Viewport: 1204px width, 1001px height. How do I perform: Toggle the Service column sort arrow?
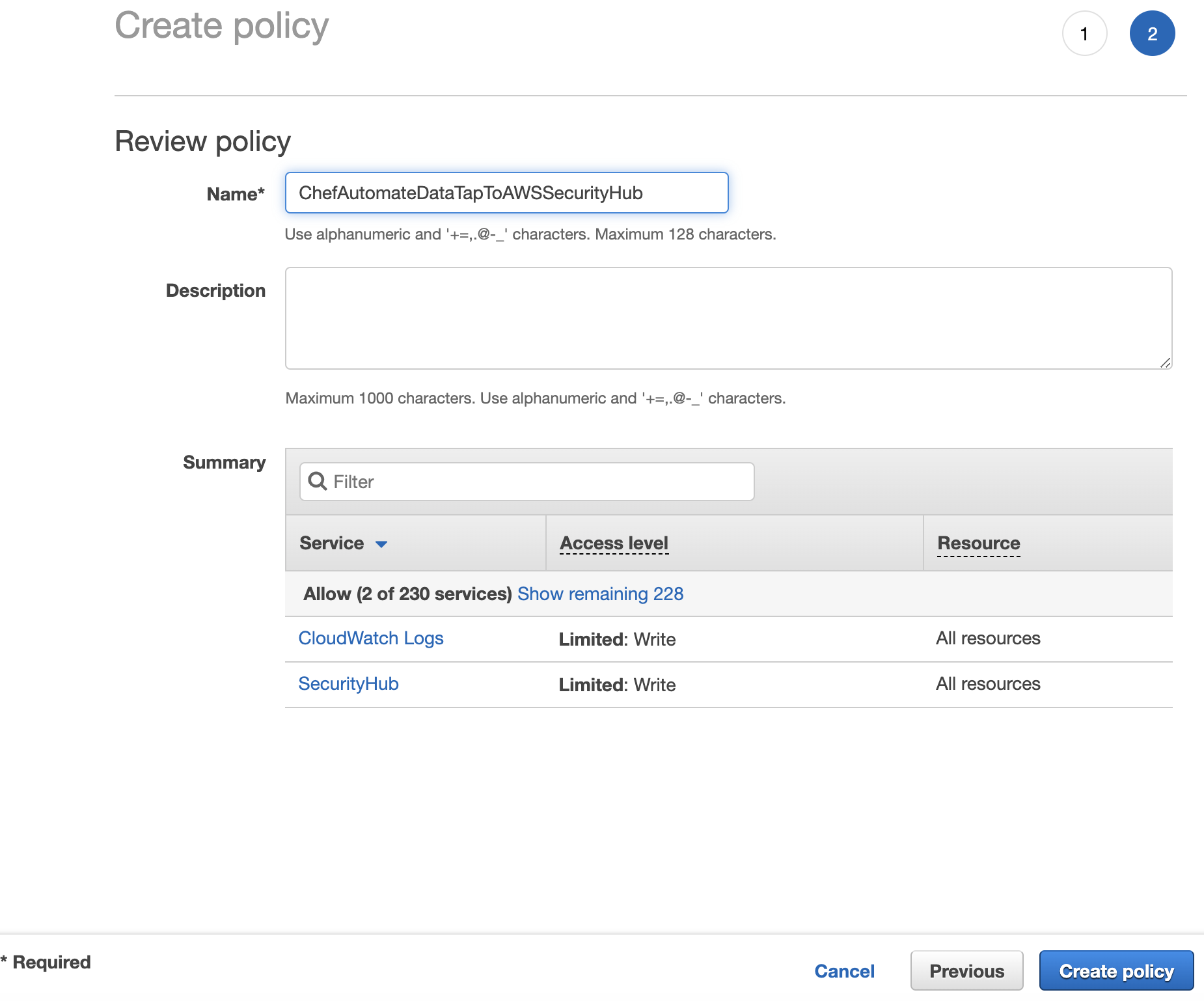click(x=381, y=544)
